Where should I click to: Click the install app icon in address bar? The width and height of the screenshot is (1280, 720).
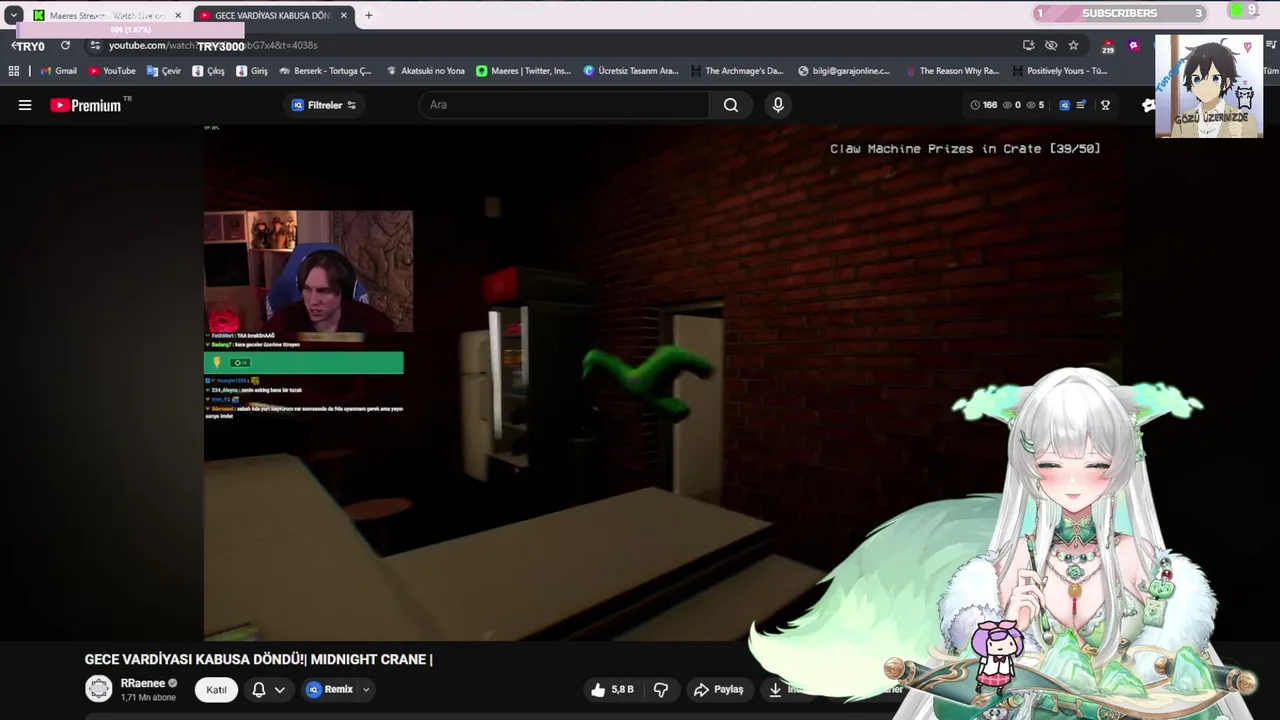tap(1028, 45)
